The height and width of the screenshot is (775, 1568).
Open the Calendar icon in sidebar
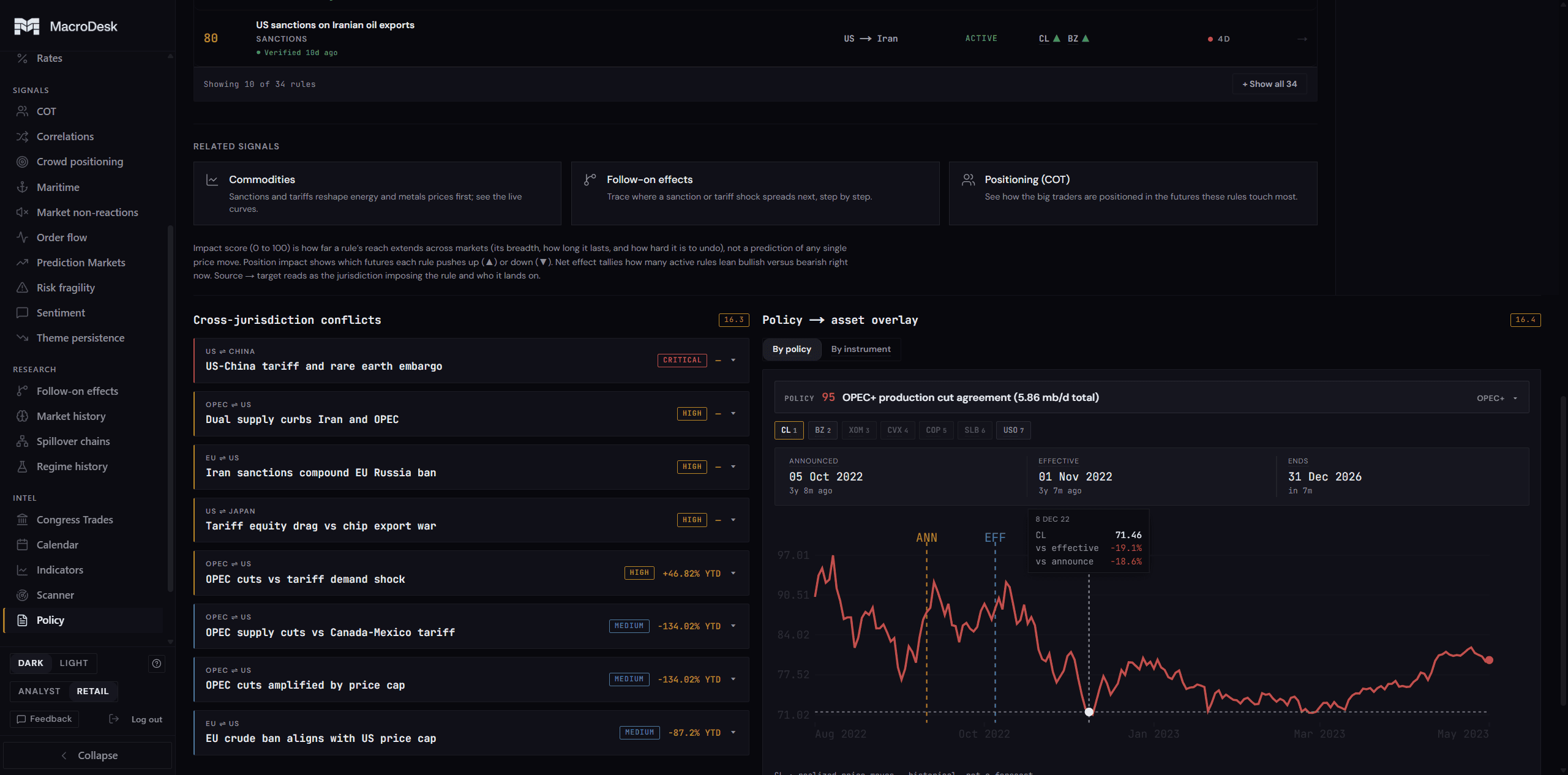[22, 545]
